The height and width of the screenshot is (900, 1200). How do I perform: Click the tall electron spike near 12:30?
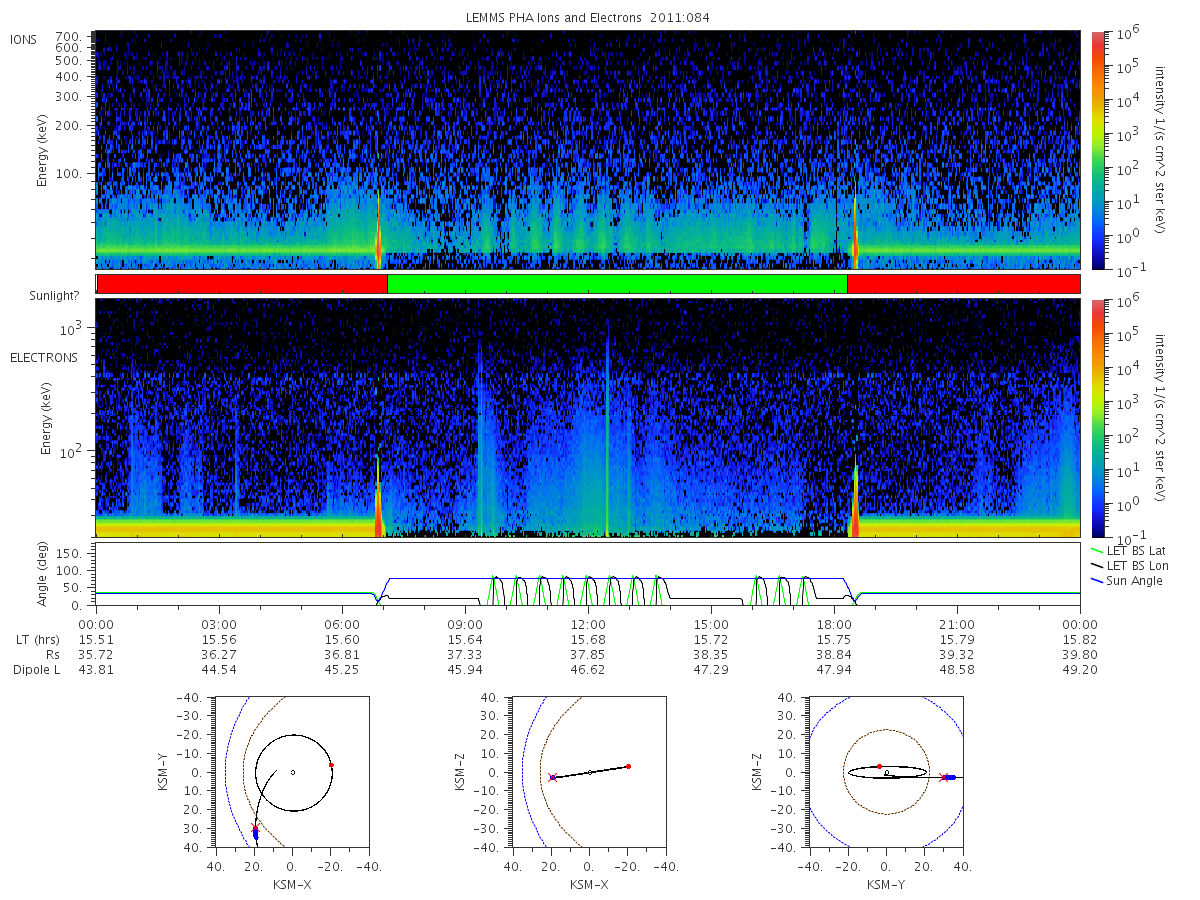pyautogui.click(x=607, y=430)
